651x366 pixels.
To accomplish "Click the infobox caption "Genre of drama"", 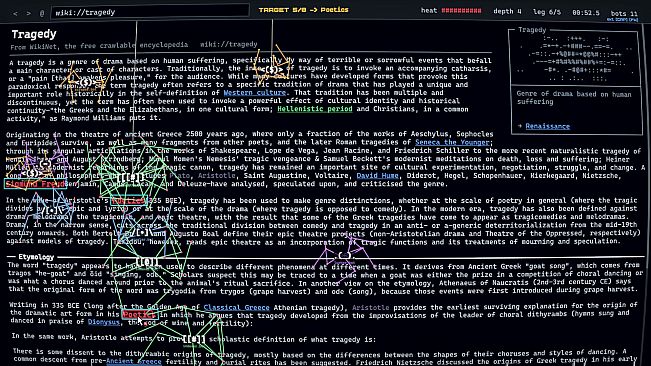I will pos(574,98).
